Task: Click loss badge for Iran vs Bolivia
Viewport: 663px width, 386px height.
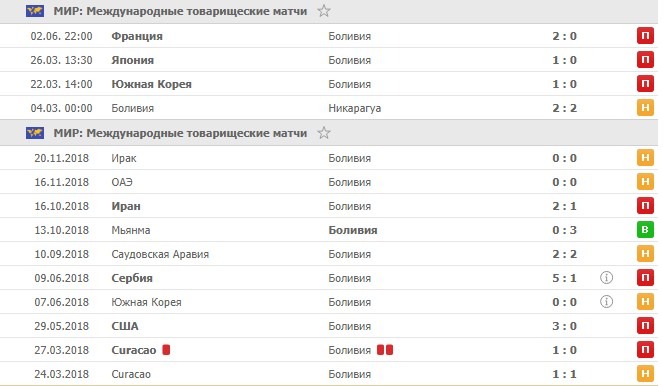Action: pos(645,206)
